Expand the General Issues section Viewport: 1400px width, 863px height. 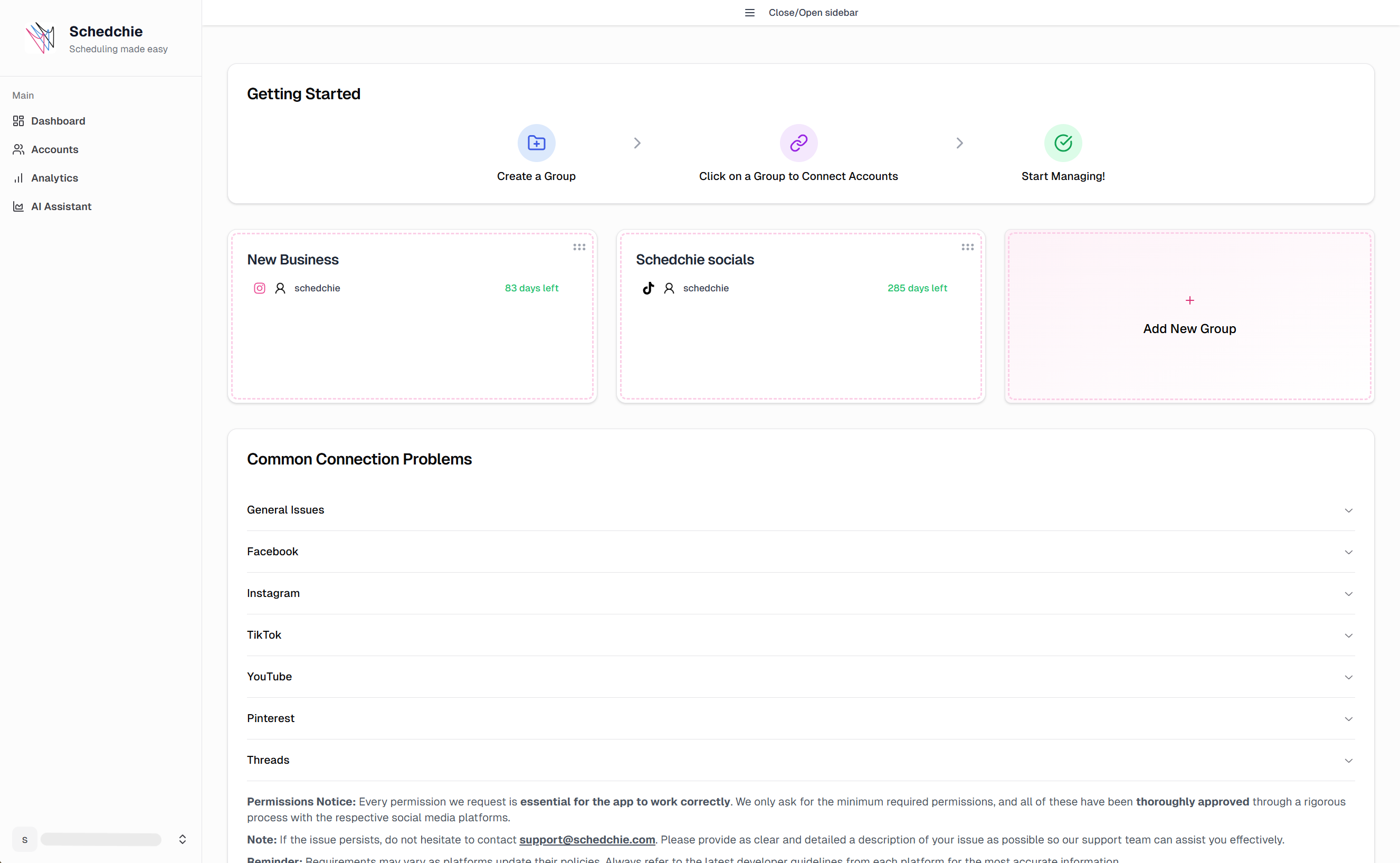pos(801,510)
